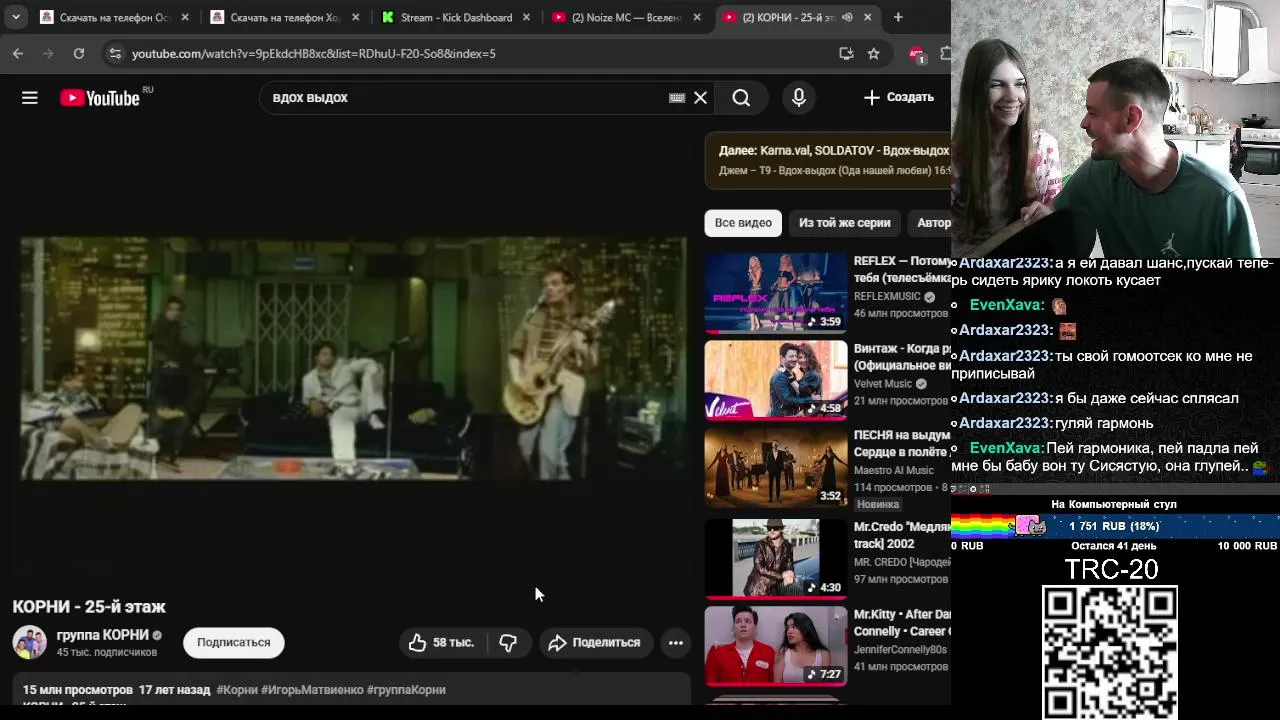Select the Автор filter chip
Viewport: 1280px width, 720px height.
pyautogui.click(x=932, y=223)
